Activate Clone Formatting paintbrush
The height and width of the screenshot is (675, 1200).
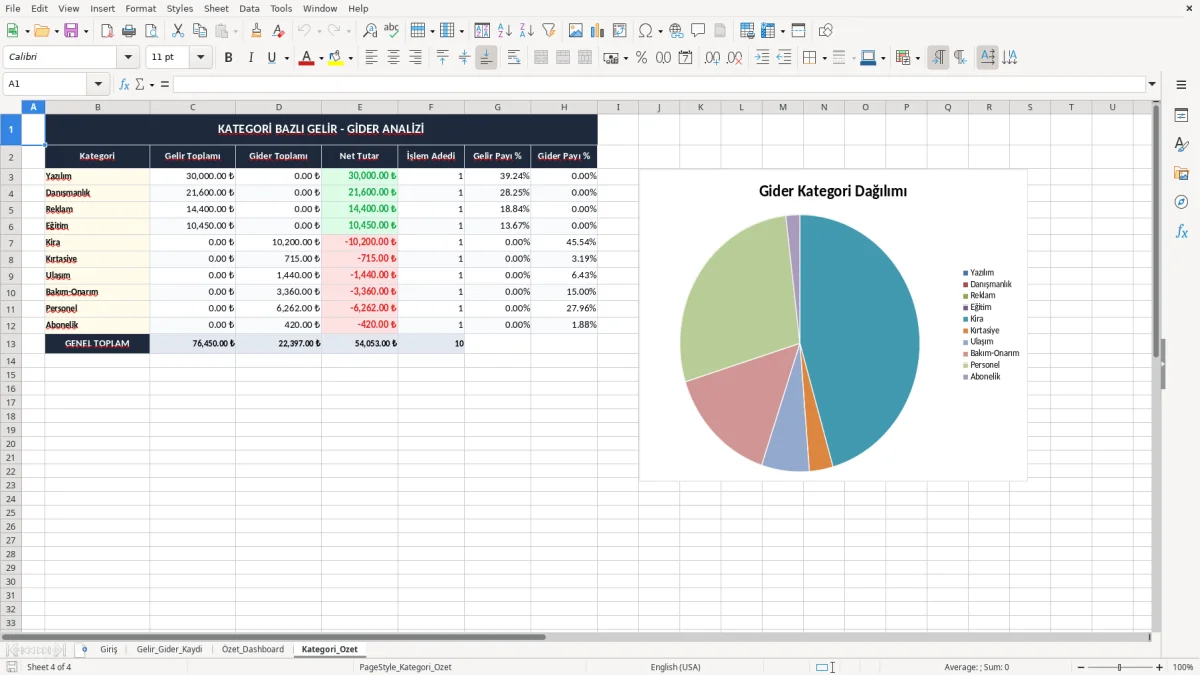(x=256, y=31)
